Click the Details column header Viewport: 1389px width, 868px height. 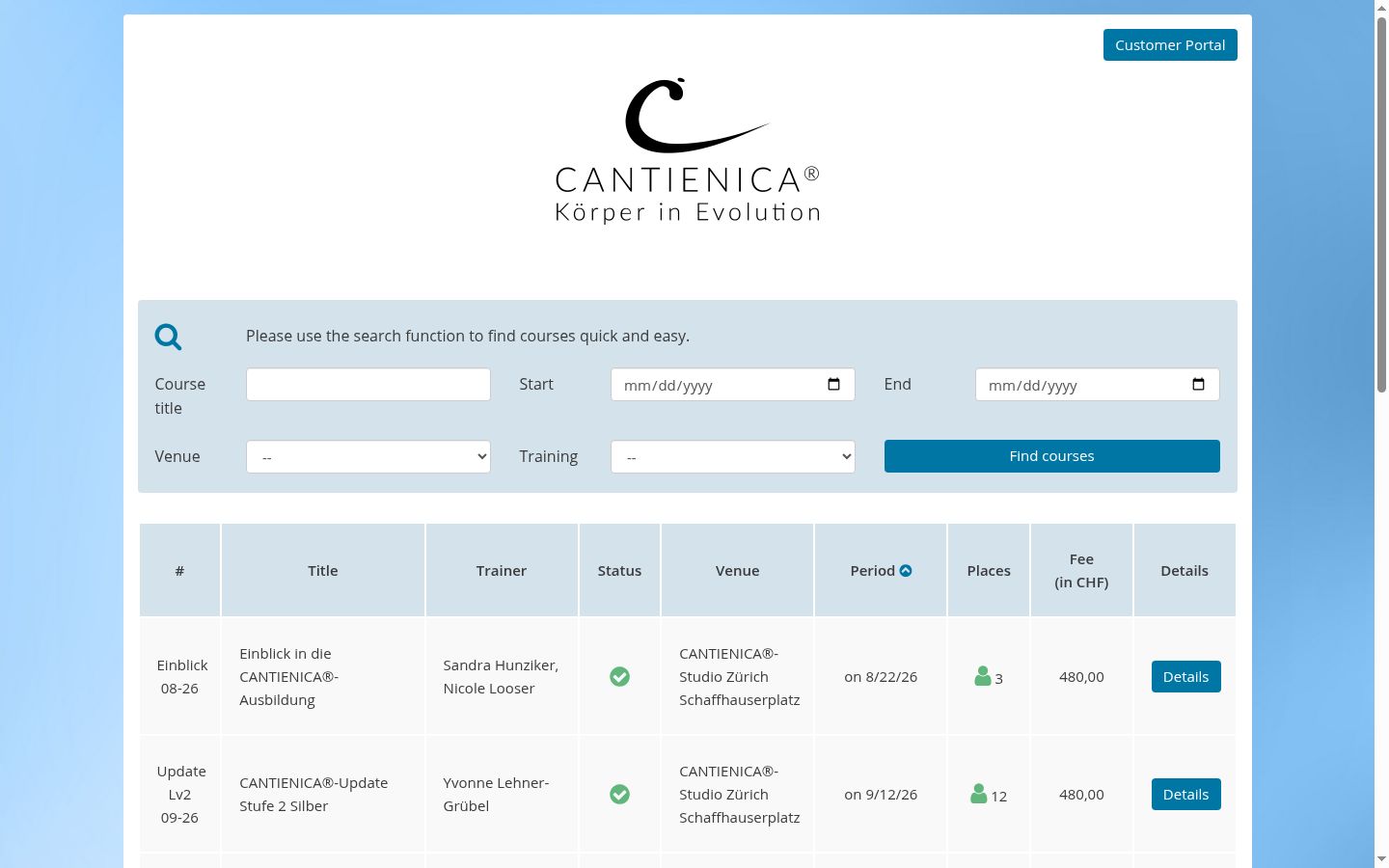coord(1185,571)
